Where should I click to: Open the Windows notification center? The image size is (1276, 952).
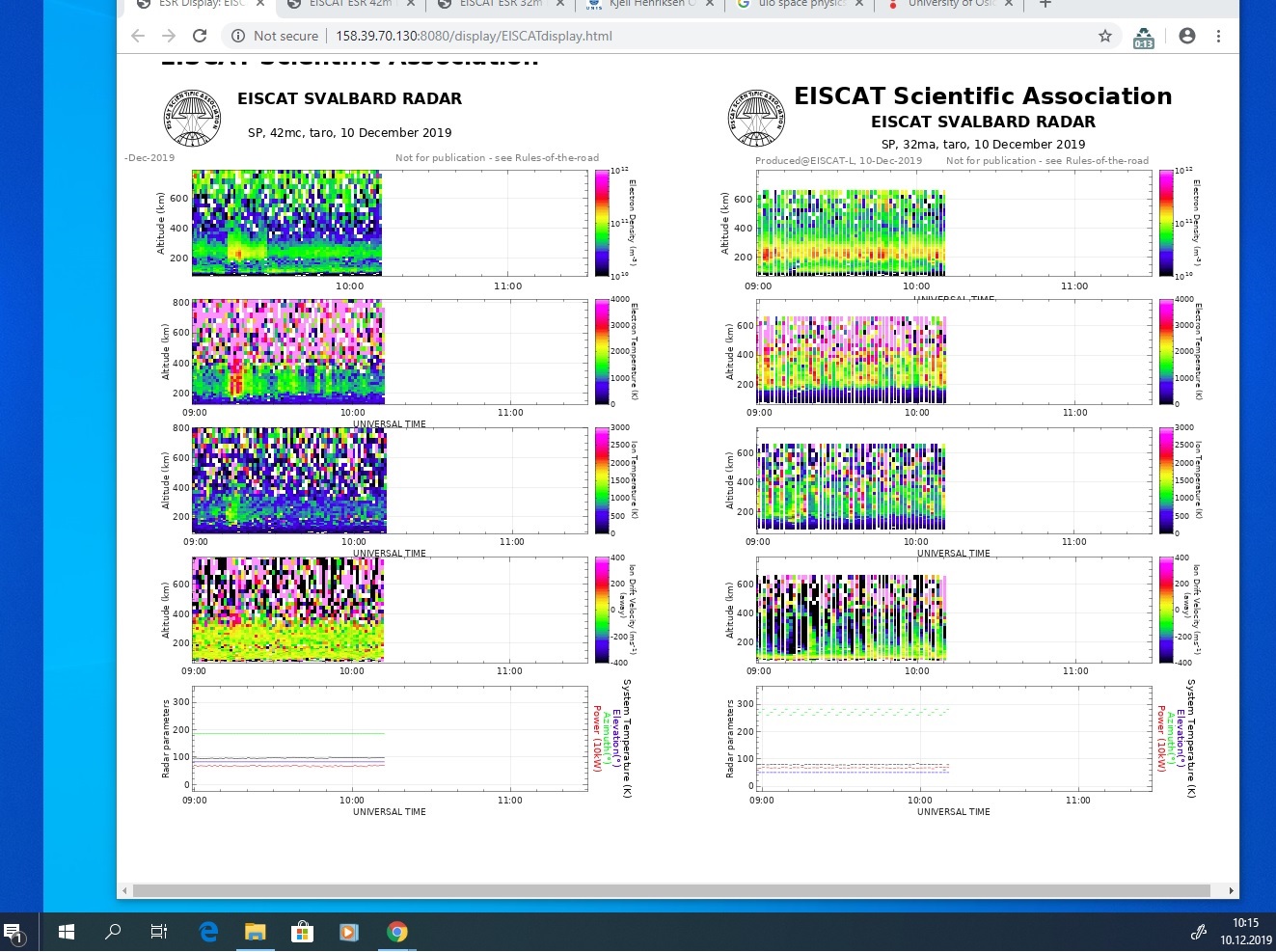click(x=14, y=932)
